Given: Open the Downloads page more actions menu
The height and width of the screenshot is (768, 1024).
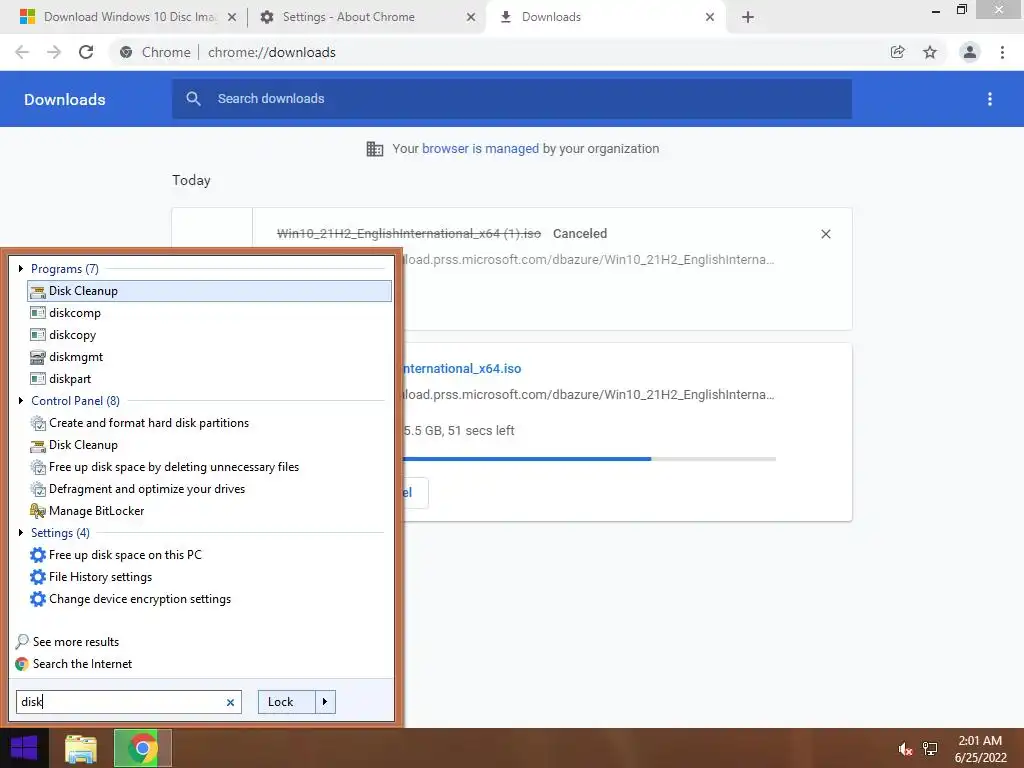Looking at the screenshot, I should click(990, 99).
